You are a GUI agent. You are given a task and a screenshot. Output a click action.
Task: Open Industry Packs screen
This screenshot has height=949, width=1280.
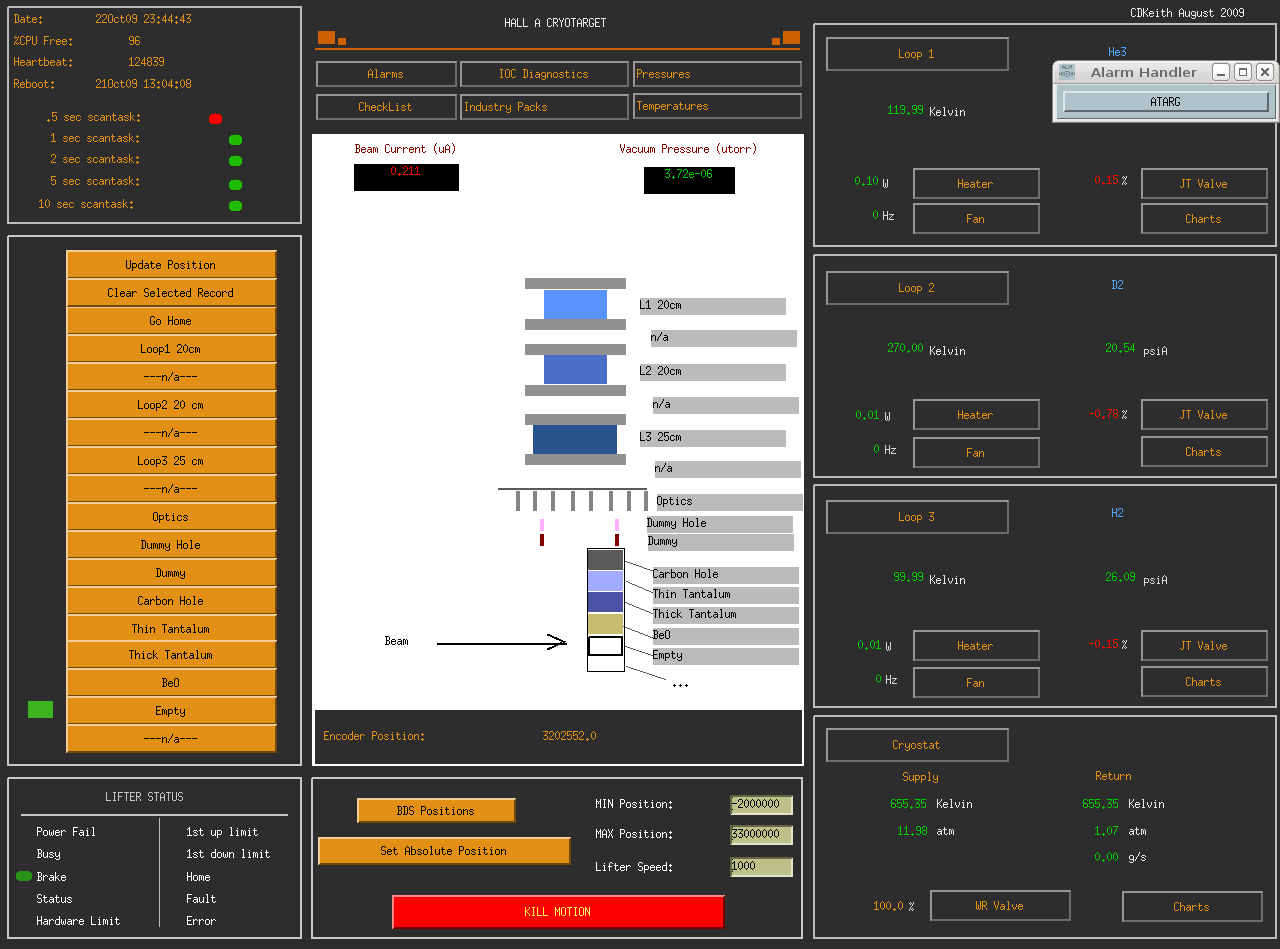543,106
